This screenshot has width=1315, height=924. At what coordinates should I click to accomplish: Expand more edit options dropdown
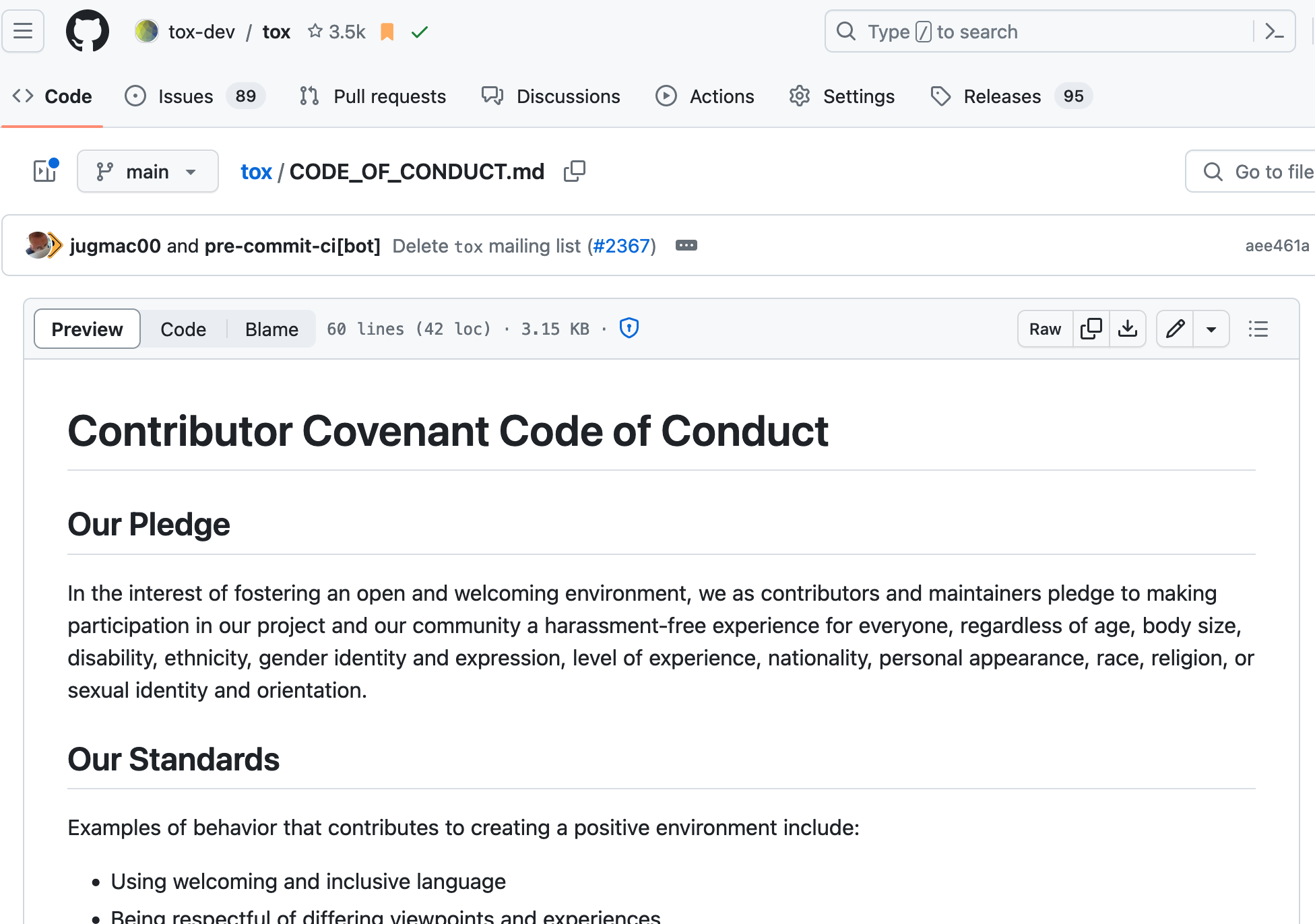tap(1211, 329)
